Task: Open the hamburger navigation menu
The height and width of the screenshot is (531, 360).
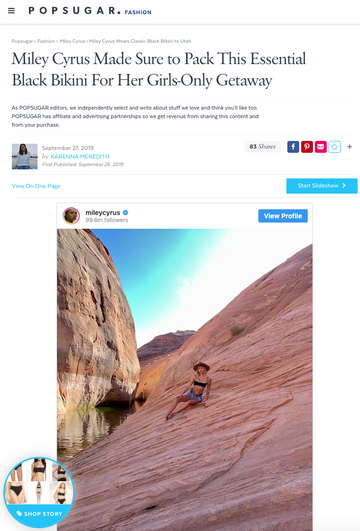Action: point(11,11)
